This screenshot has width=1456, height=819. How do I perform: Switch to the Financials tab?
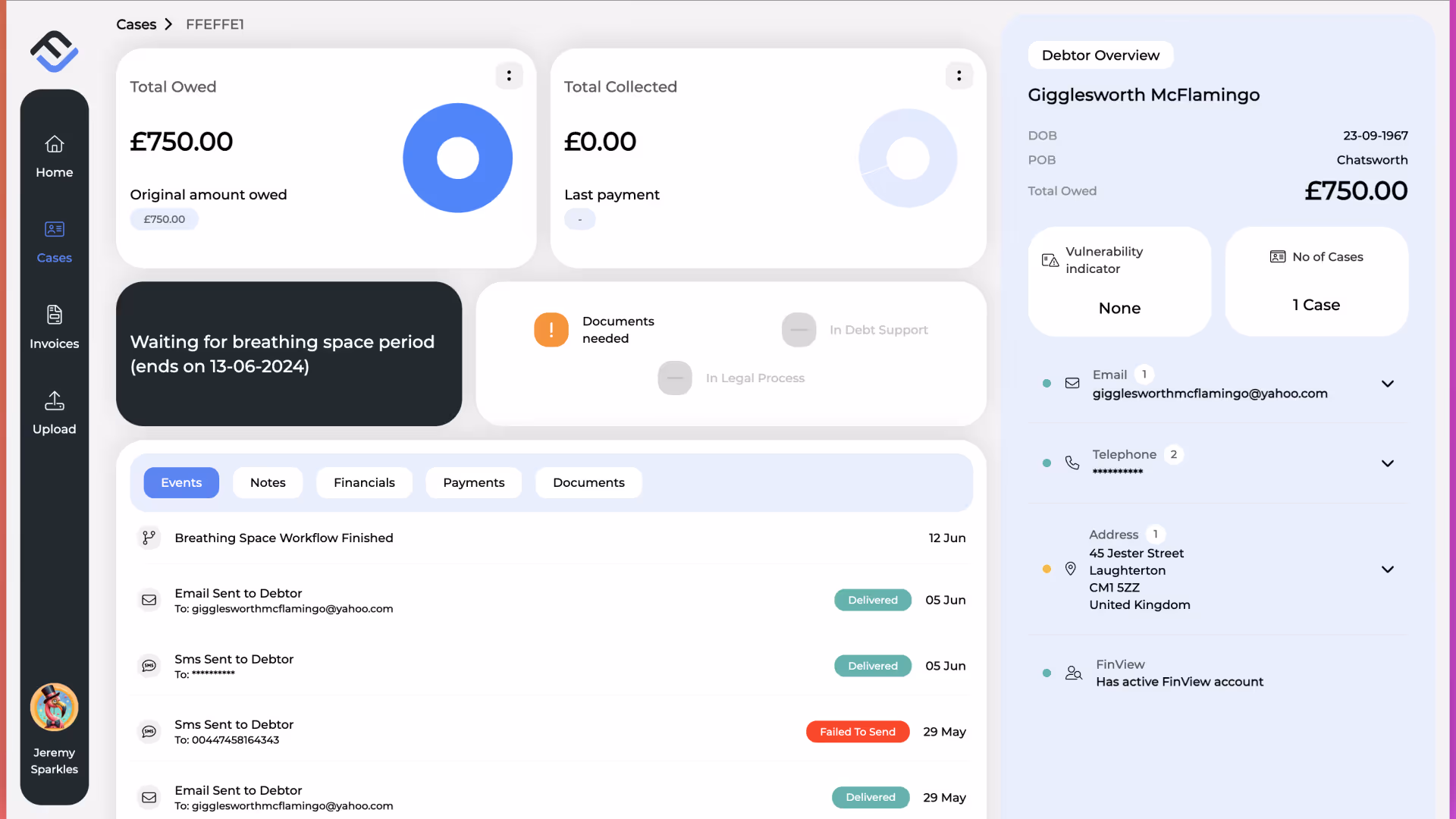(x=364, y=483)
